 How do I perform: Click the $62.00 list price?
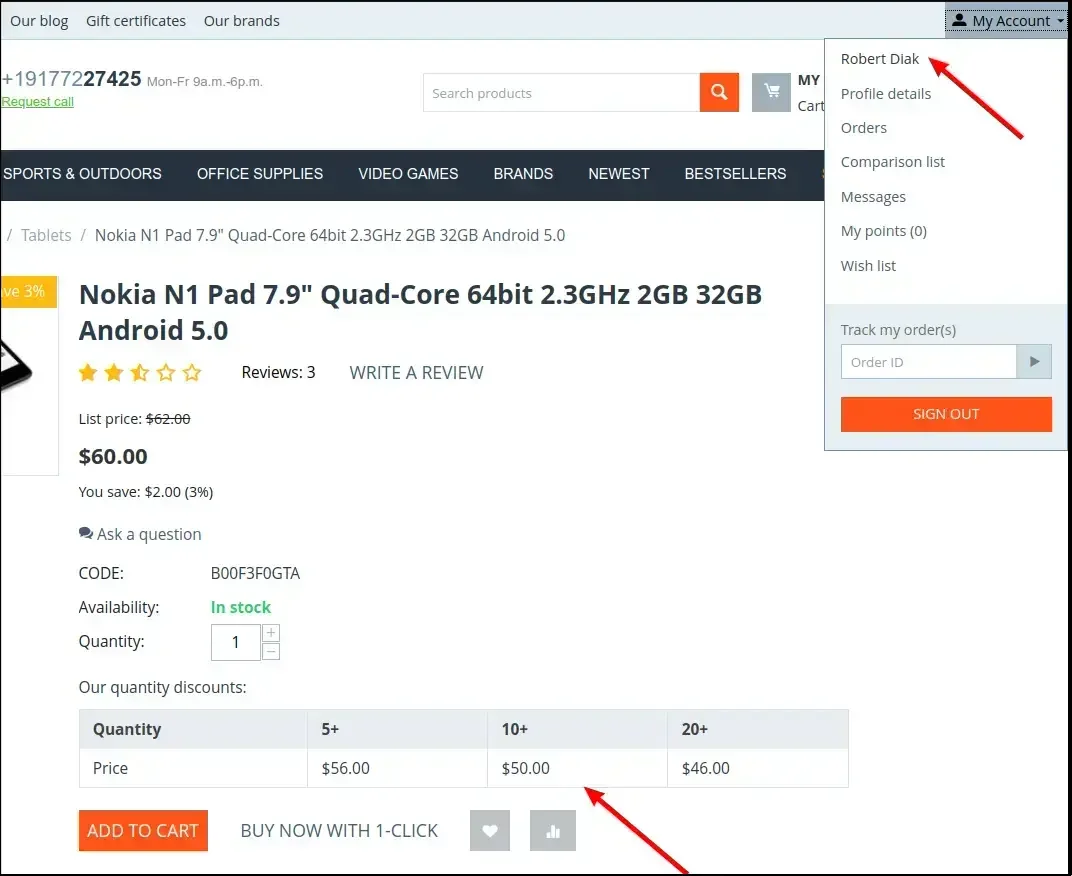pyautogui.click(x=168, y=419)
